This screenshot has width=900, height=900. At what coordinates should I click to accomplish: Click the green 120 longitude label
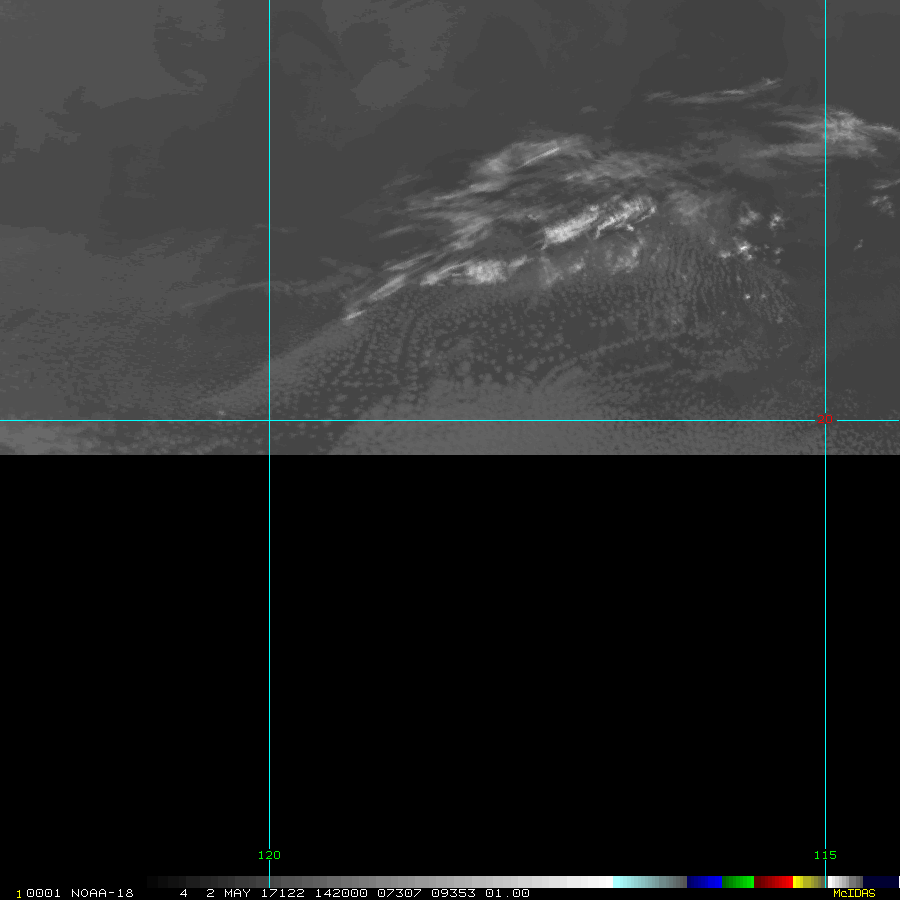tap(269, 855)
